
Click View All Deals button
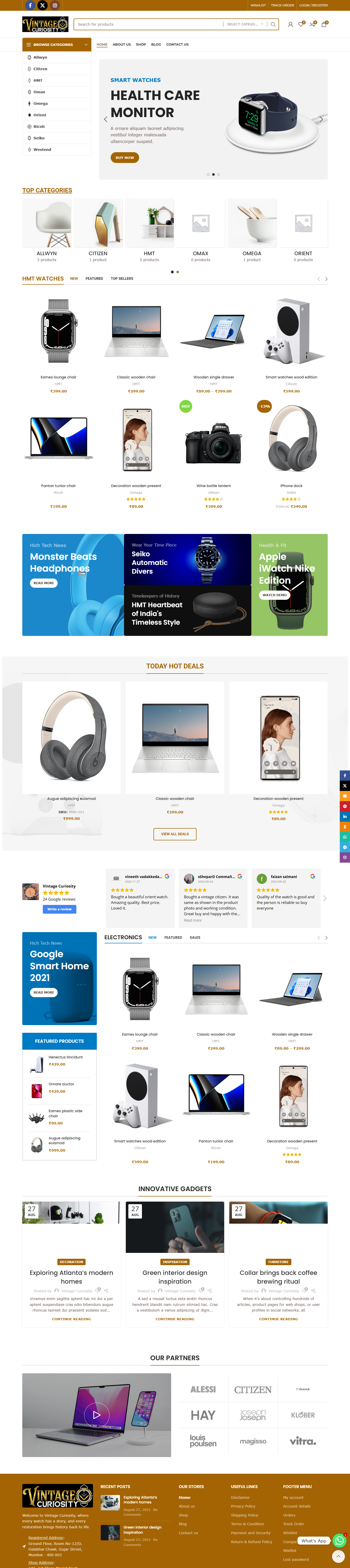point(175,834)
